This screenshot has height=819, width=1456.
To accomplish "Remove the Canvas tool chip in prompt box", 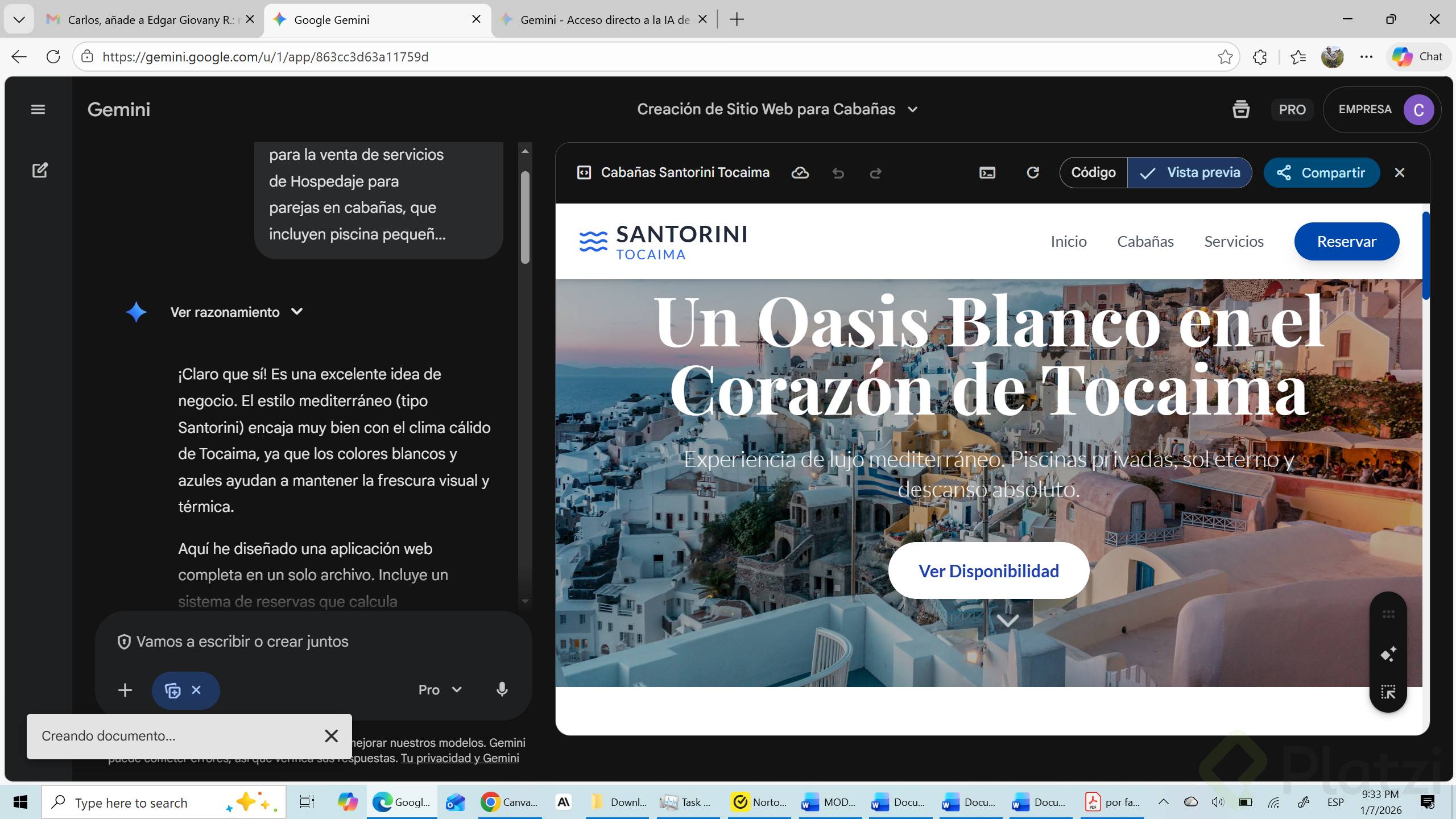I will point(196,690).
